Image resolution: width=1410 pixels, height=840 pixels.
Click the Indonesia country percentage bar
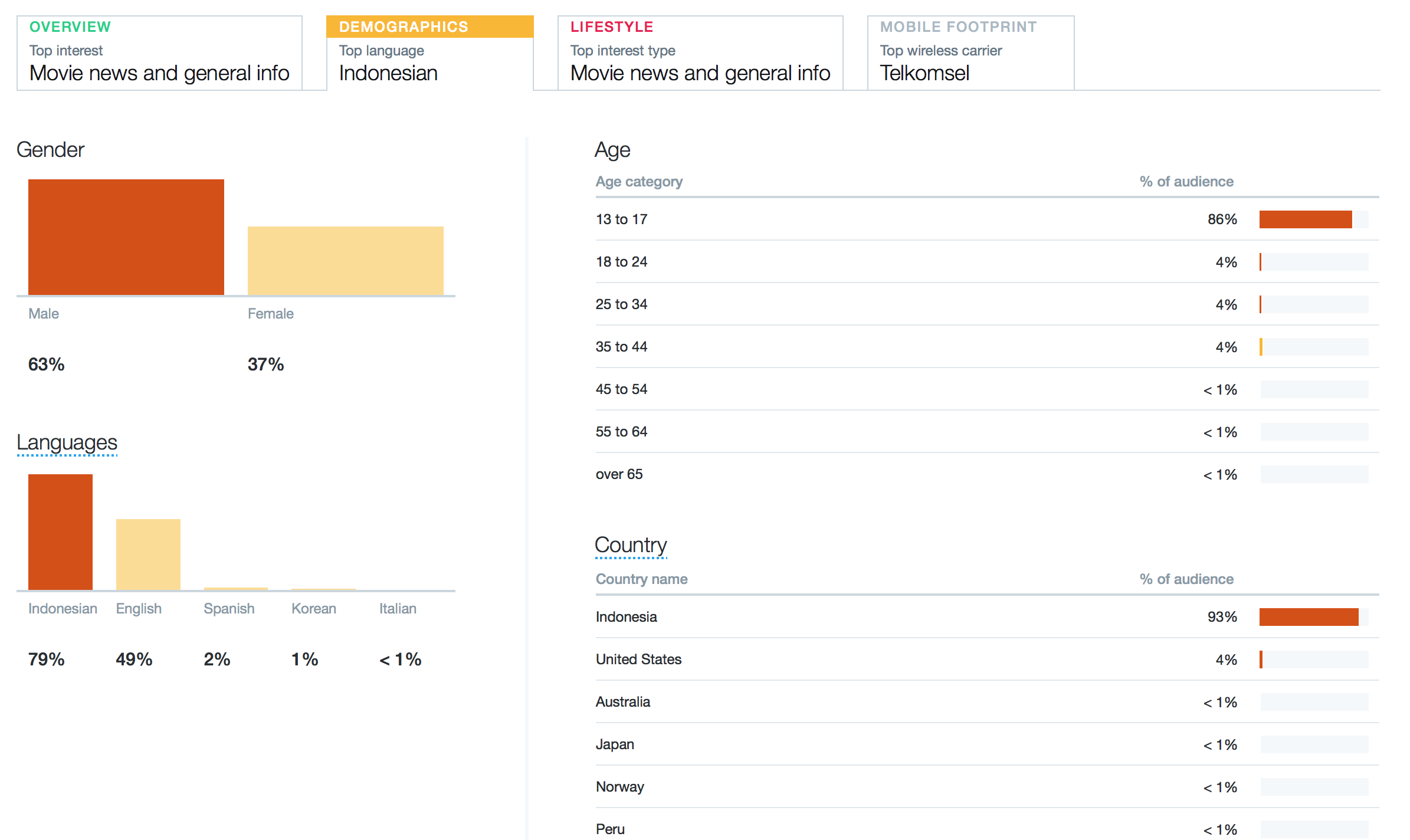click(x=1309, y=617)
